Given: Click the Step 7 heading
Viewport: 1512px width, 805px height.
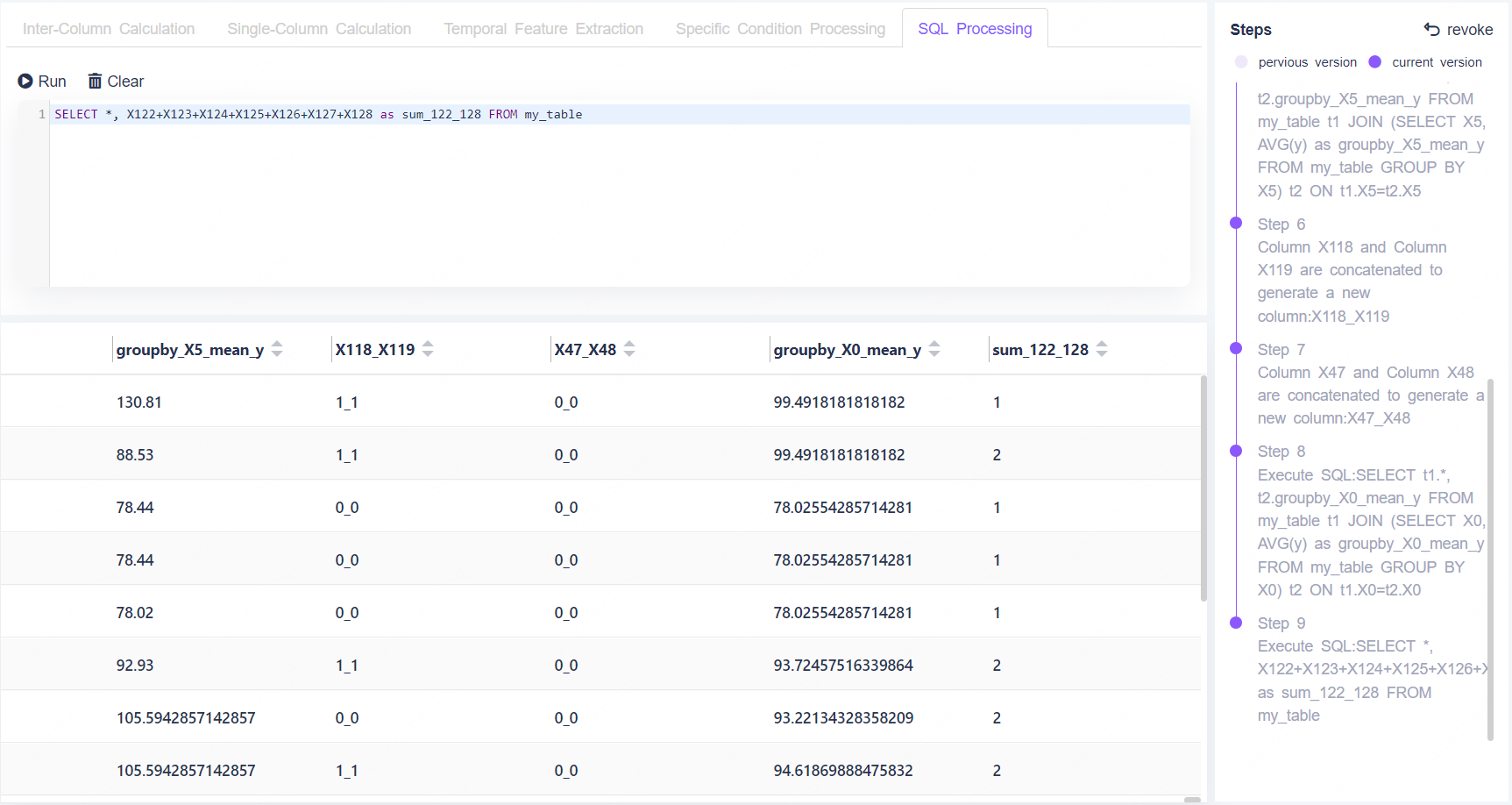Looking at the screenshot, I should coord(1281,350).
